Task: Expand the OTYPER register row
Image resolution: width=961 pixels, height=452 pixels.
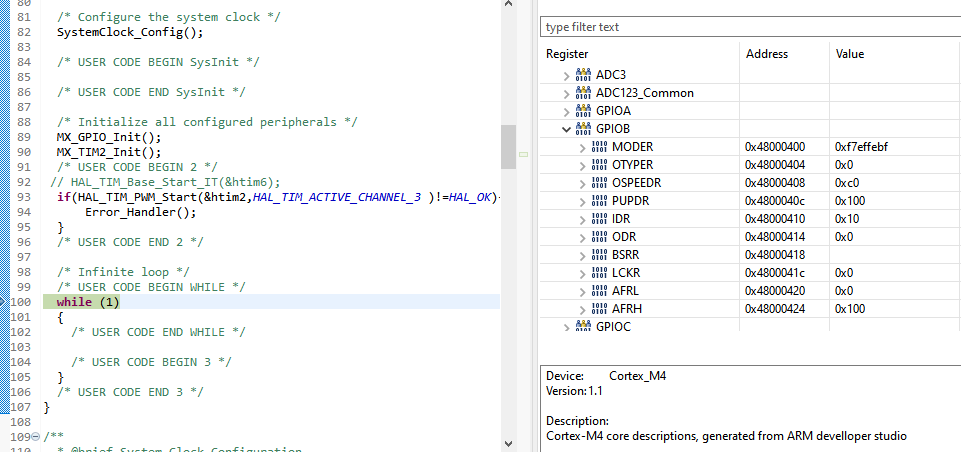Action: point(582,165)
